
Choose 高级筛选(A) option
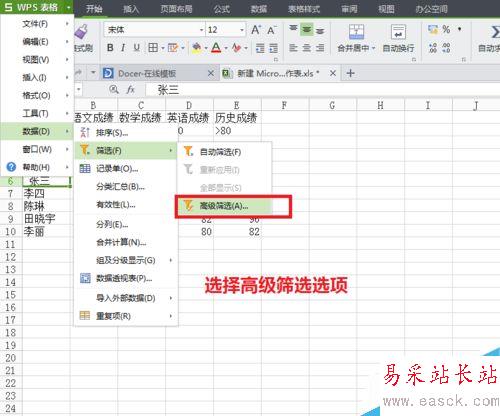click(x=224, y=206)
